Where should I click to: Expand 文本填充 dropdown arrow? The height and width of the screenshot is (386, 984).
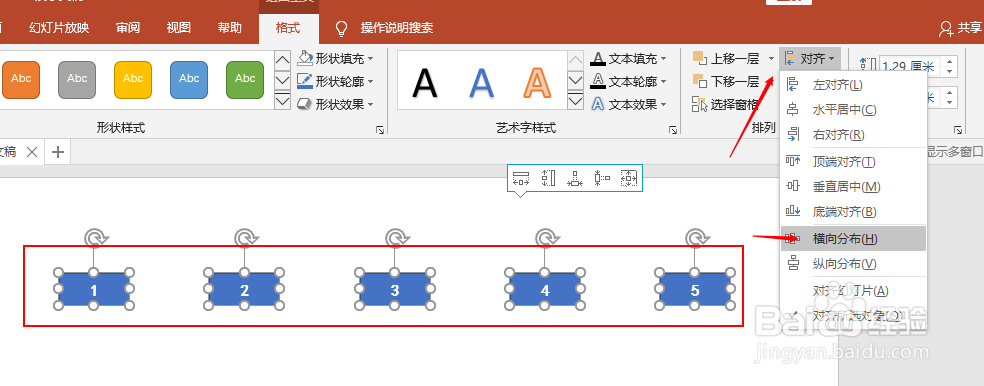tap(663, 58)
